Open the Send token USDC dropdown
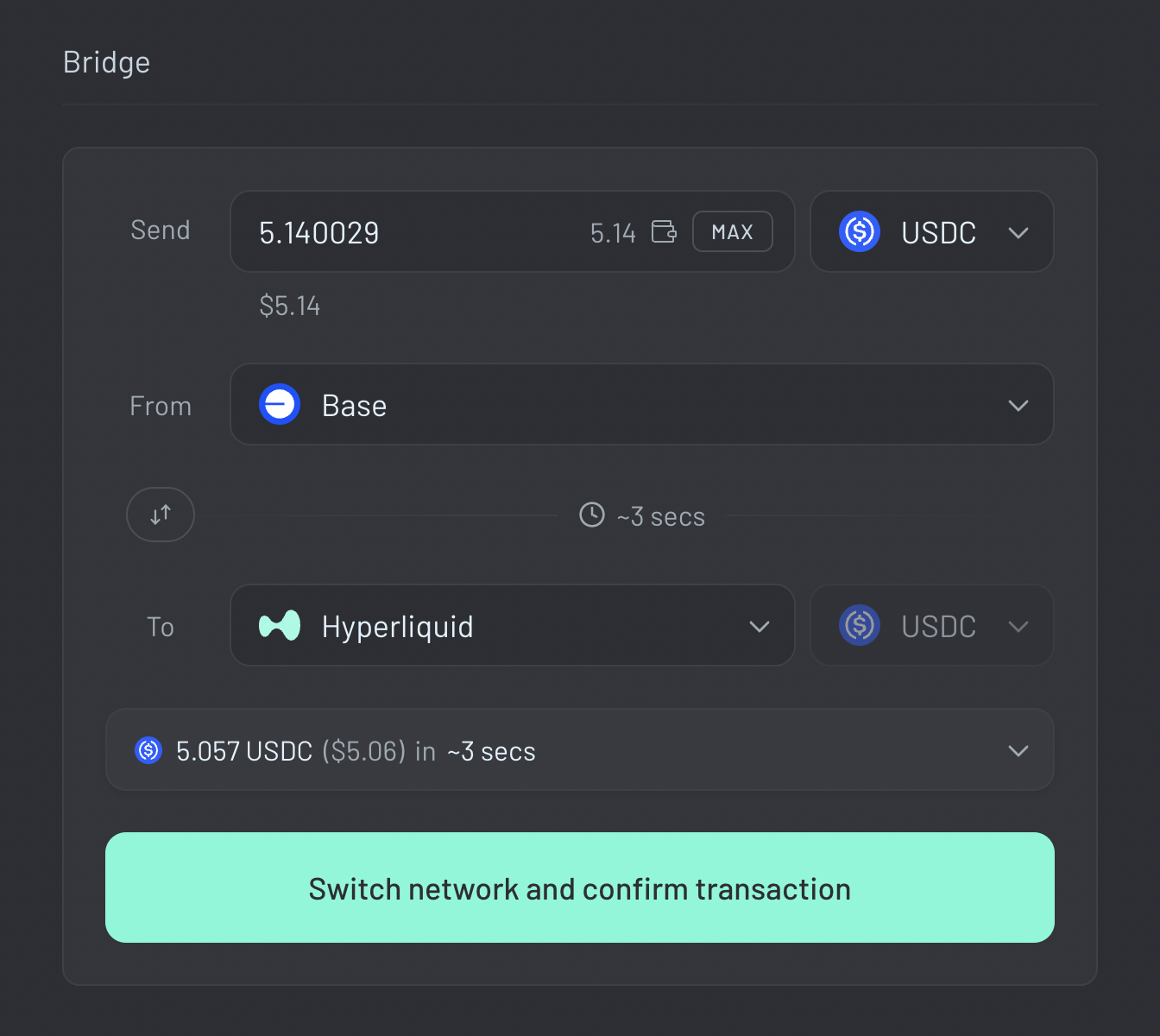The image size is (1160, 1036). point(932,231)
